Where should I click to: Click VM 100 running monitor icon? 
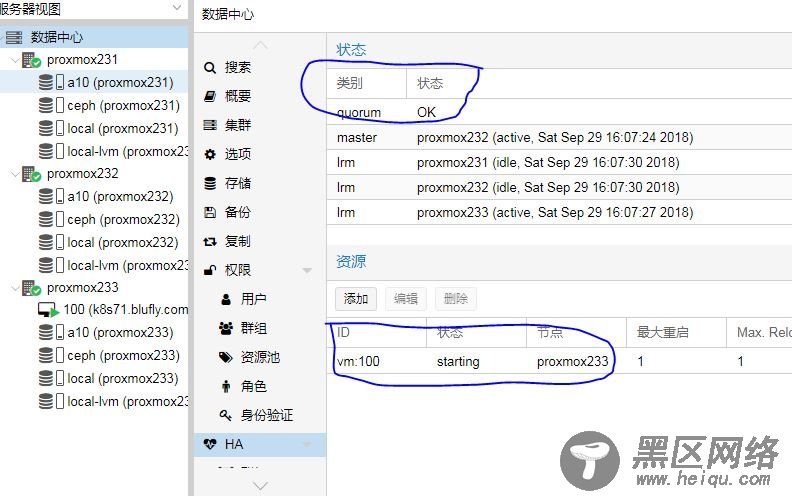click(x=49, y=310)
